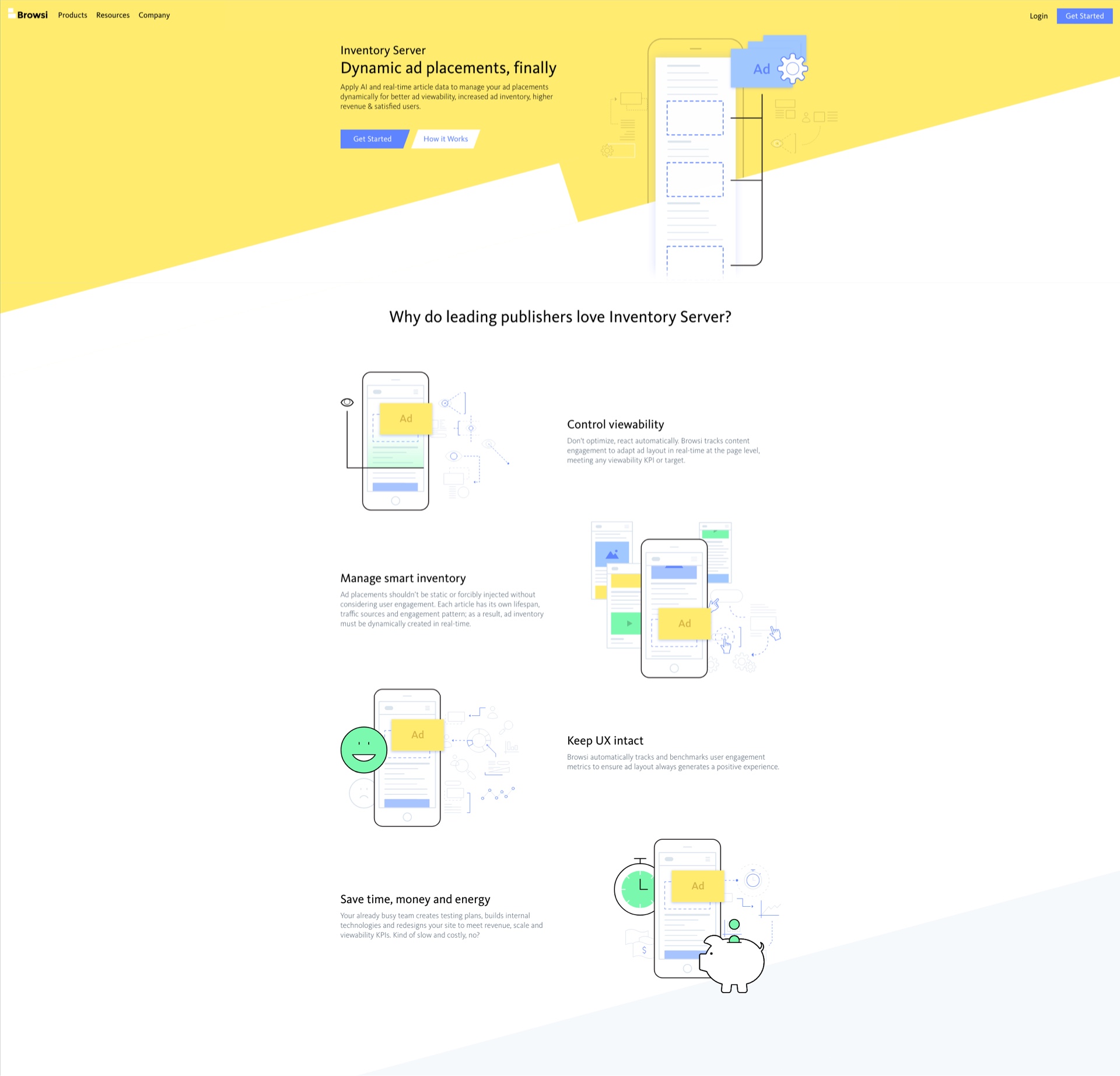The width and height of the screenshot is (1120, 1076).
Task: Click the yellow Ad box in Control viewability illustration
Action: tap(406, 418)
